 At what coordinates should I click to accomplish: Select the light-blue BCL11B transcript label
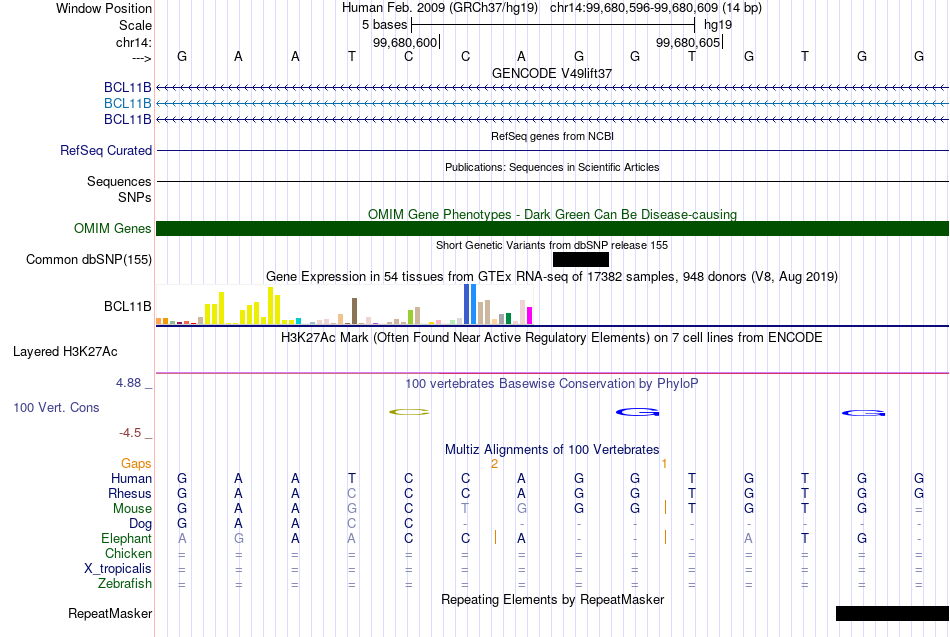127,103
